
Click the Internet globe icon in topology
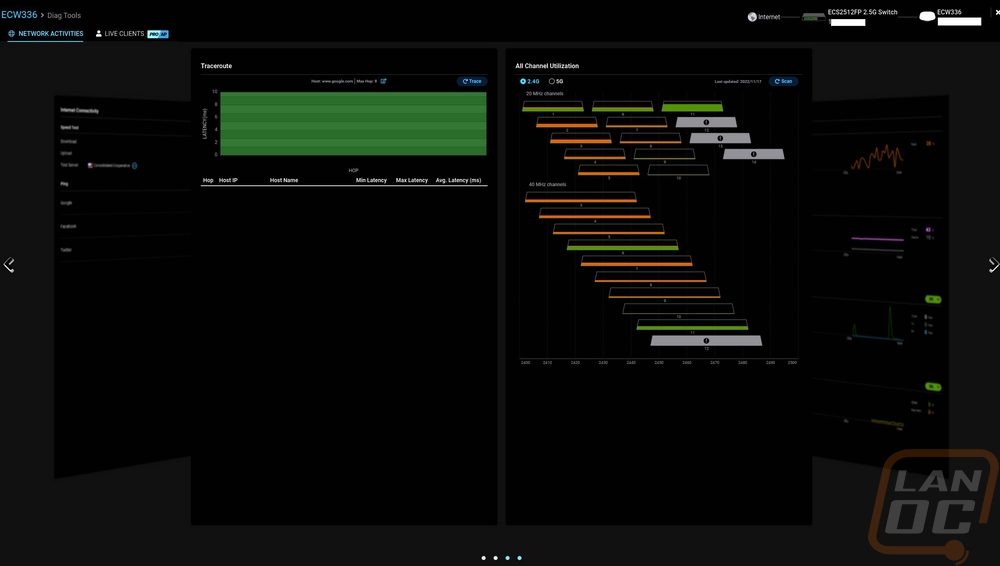point(752,17)
